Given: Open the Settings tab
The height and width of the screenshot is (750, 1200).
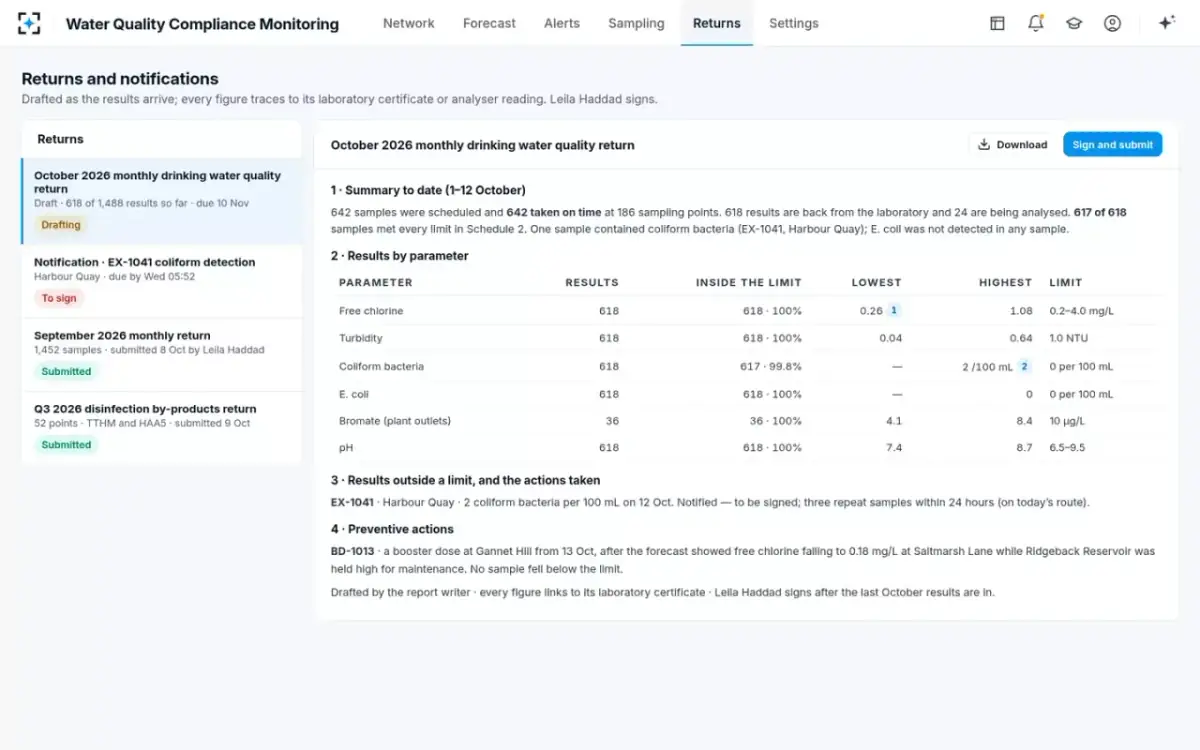Looking at the screenshot, I should tap(794, 23).
